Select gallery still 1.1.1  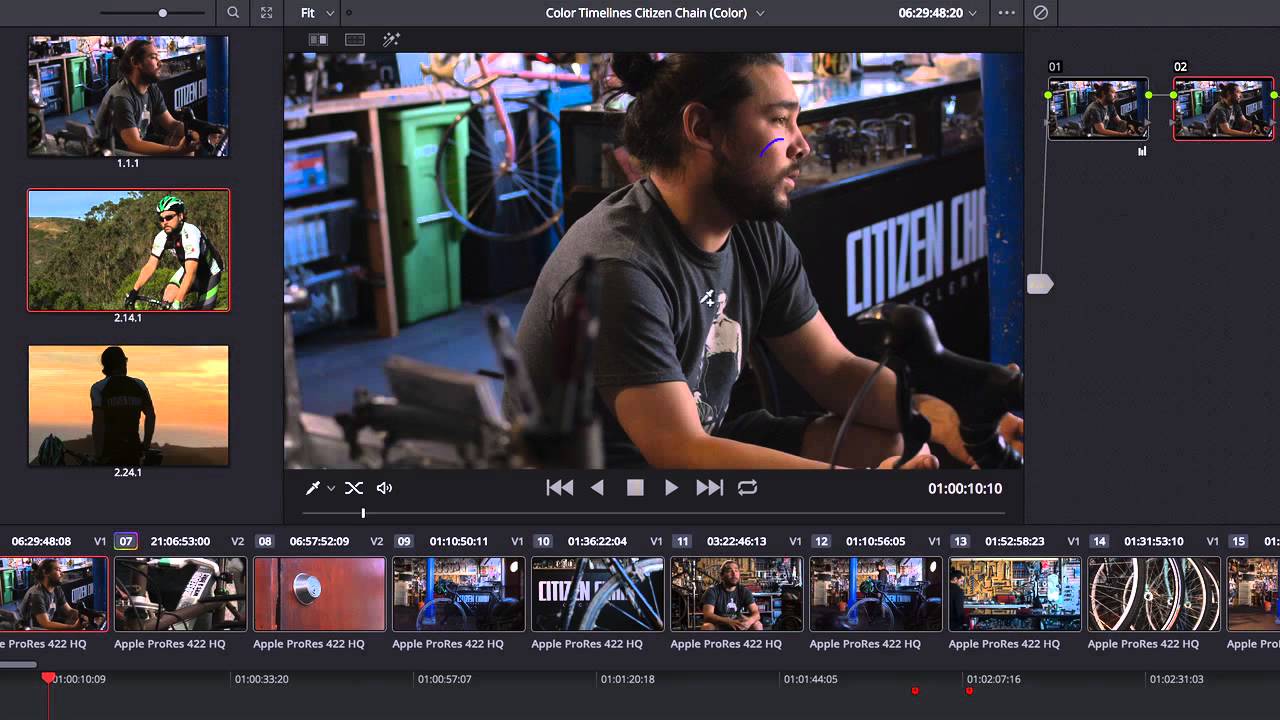[128, 96]
